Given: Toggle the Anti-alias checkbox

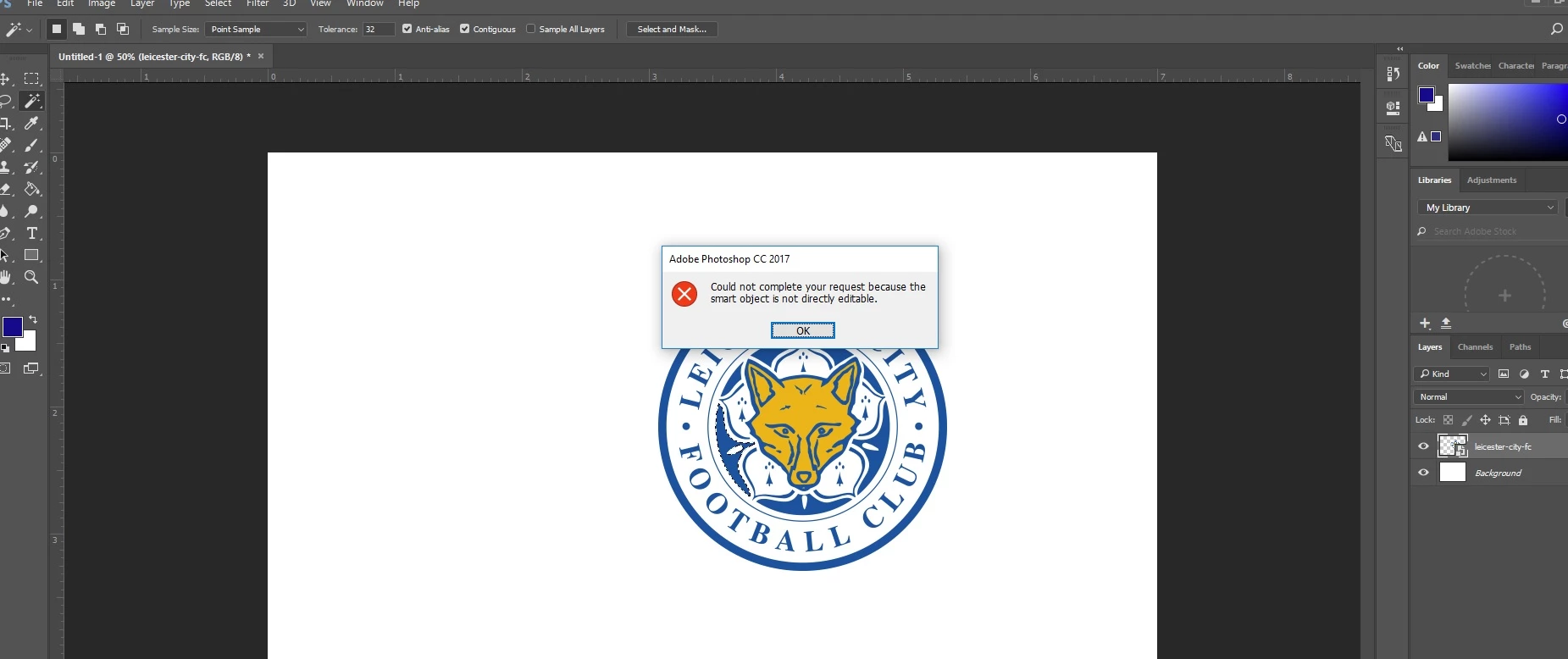Looking at the screenshot, I should pyautogui.click(x=407, y=29).
